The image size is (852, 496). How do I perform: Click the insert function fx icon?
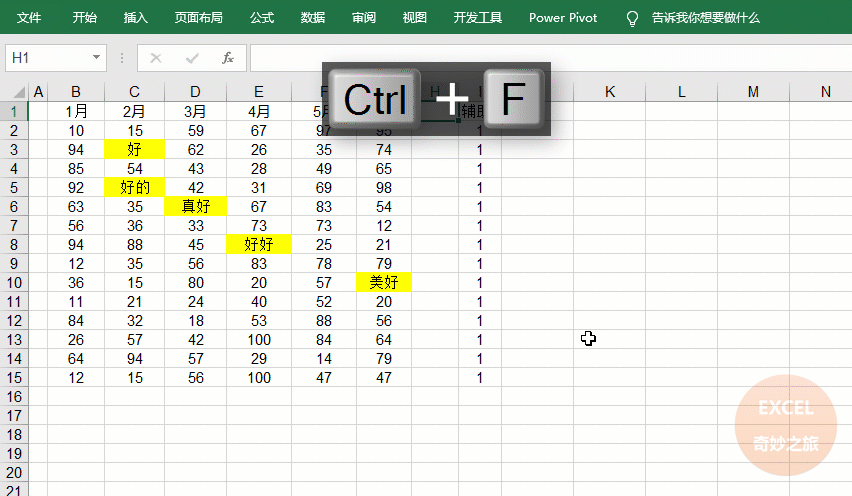[228, 58]
